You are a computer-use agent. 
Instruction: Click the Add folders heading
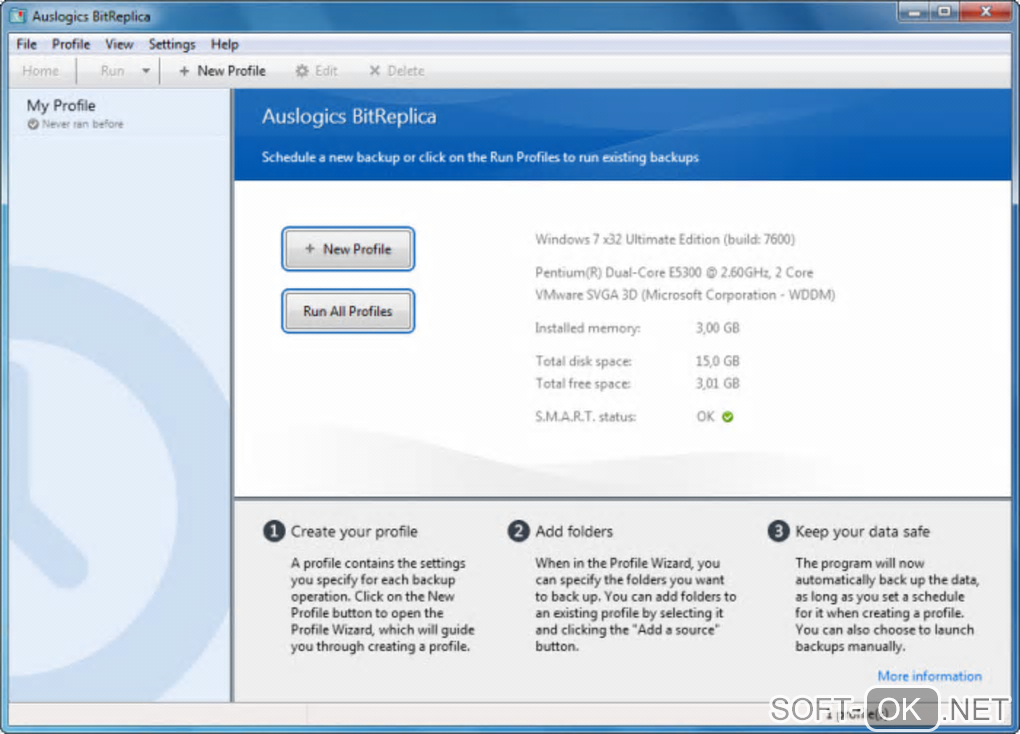574,532
